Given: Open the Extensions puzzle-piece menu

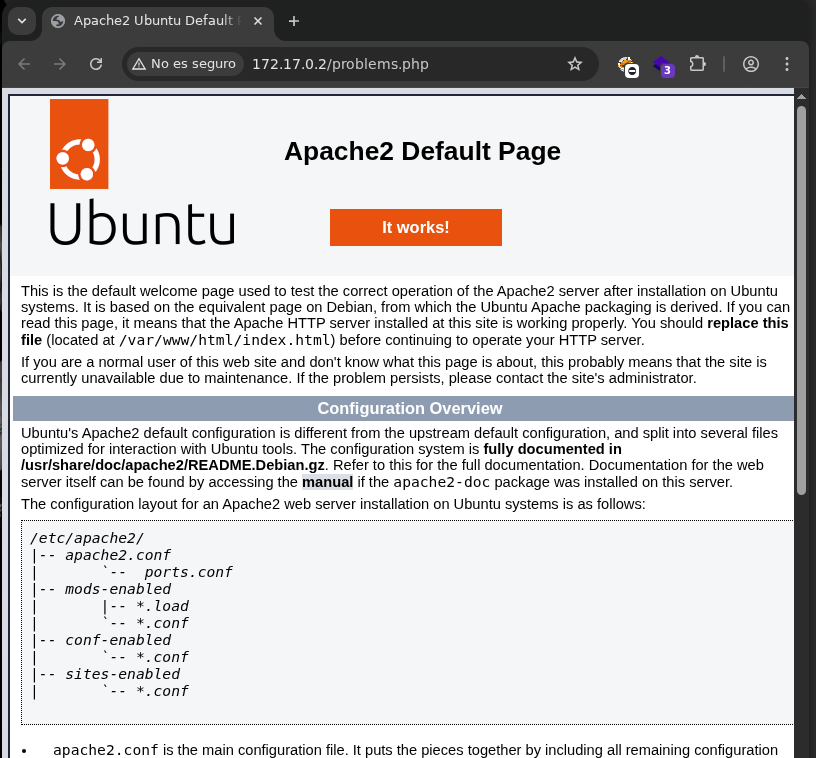Looking at the screenshot, I should pos(698,64).
